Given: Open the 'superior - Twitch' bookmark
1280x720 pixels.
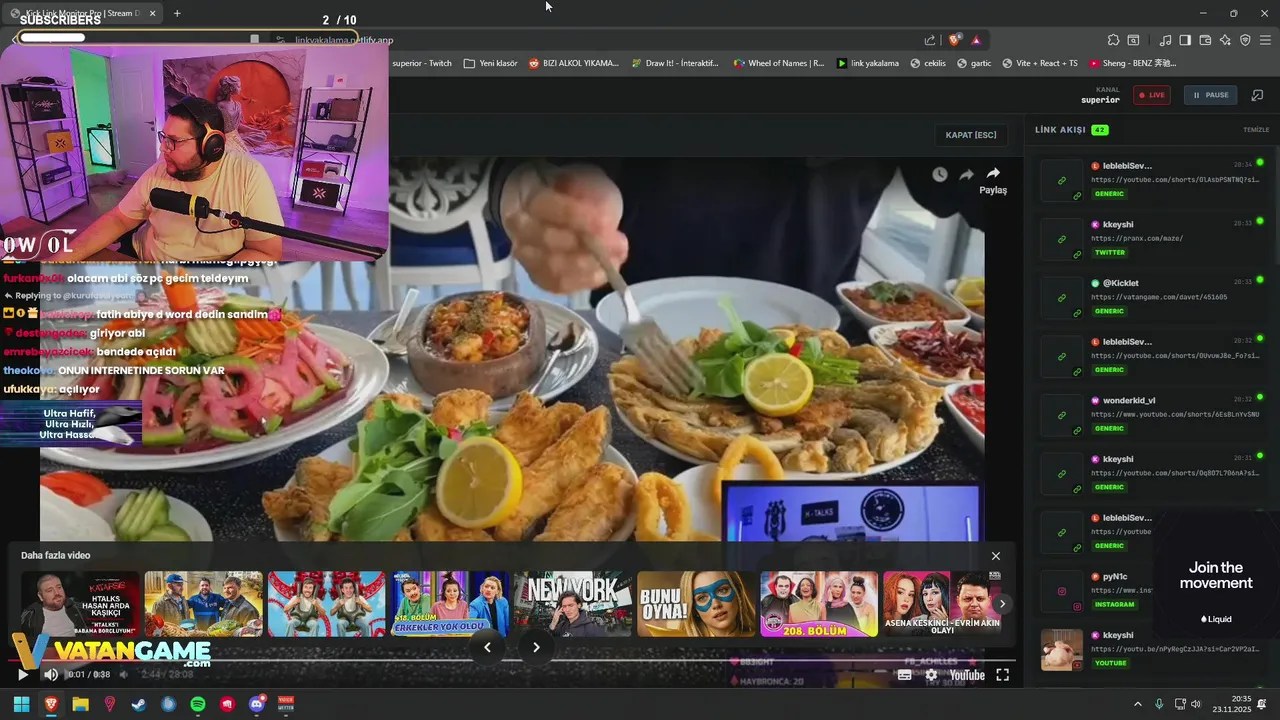Looking at the screenshot, I should coord(422,63).
